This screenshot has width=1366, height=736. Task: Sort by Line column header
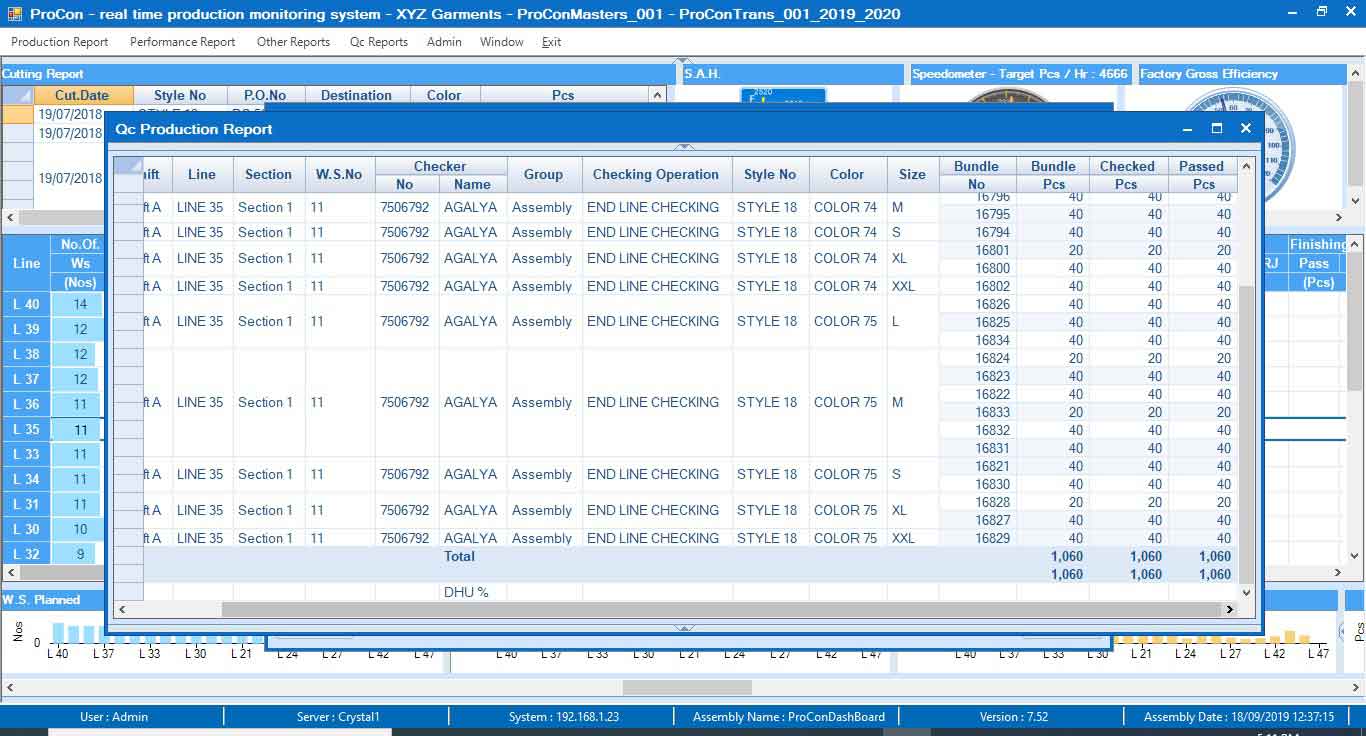point(202,174)
